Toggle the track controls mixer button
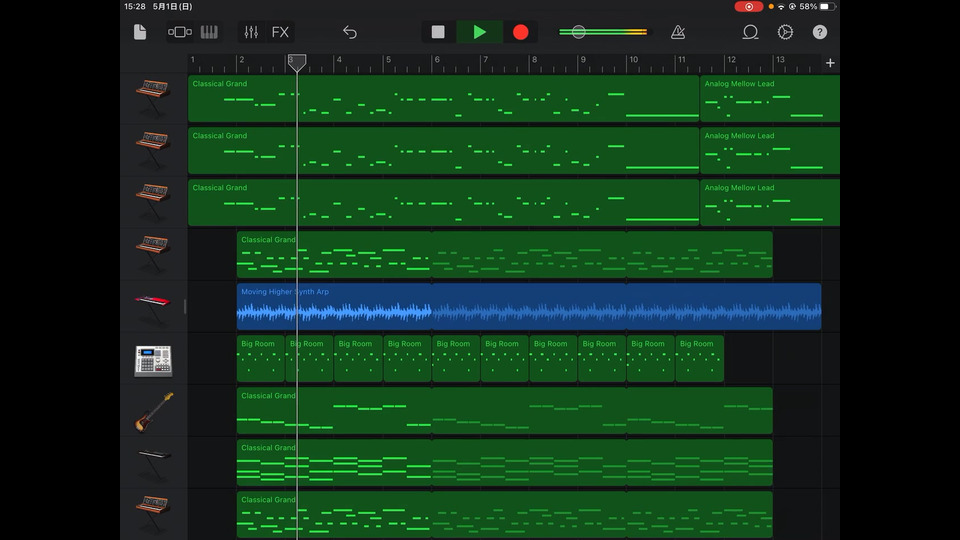 click(x=251, y=32)
